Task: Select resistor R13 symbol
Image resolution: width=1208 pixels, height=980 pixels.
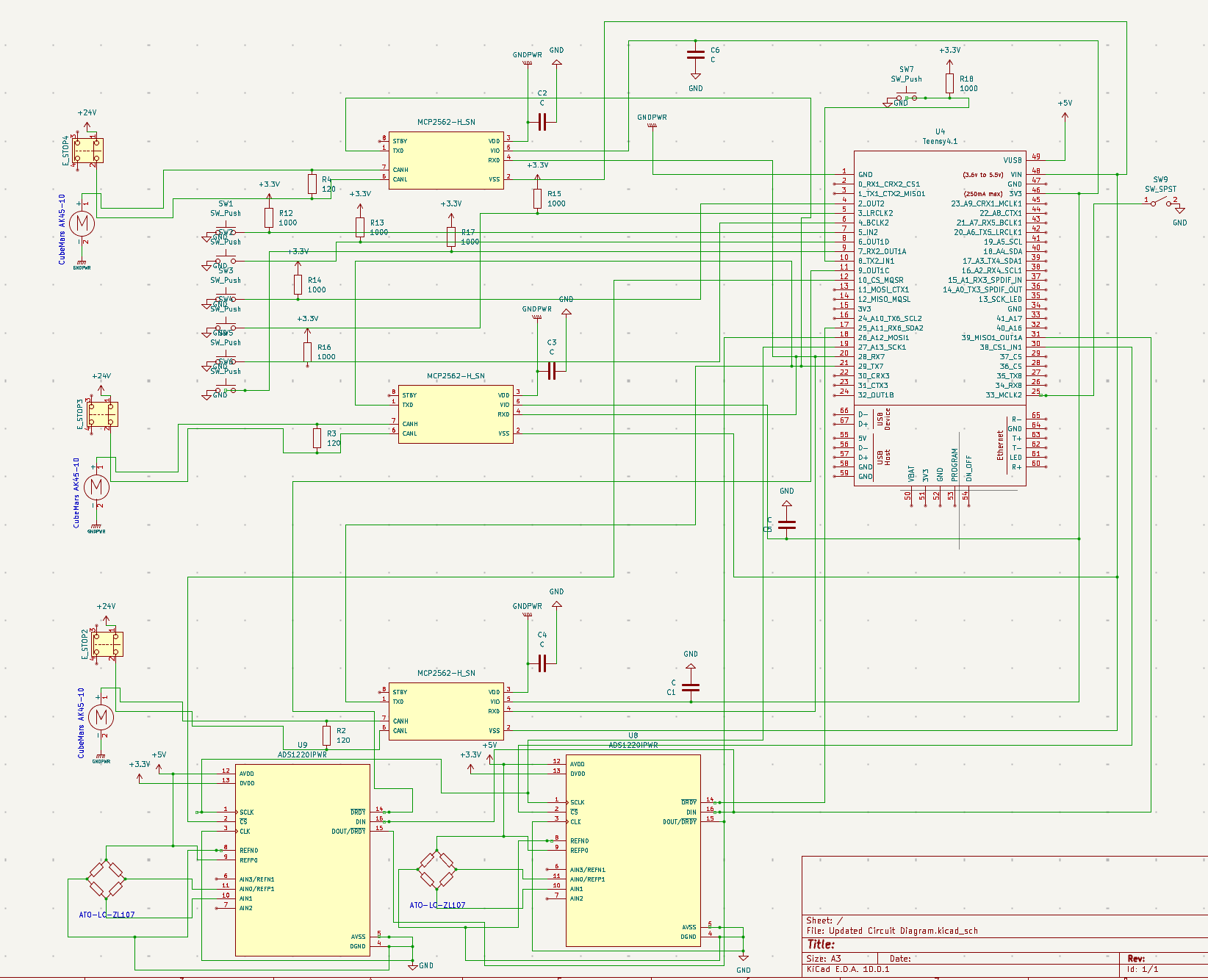Action: (360, 227)
